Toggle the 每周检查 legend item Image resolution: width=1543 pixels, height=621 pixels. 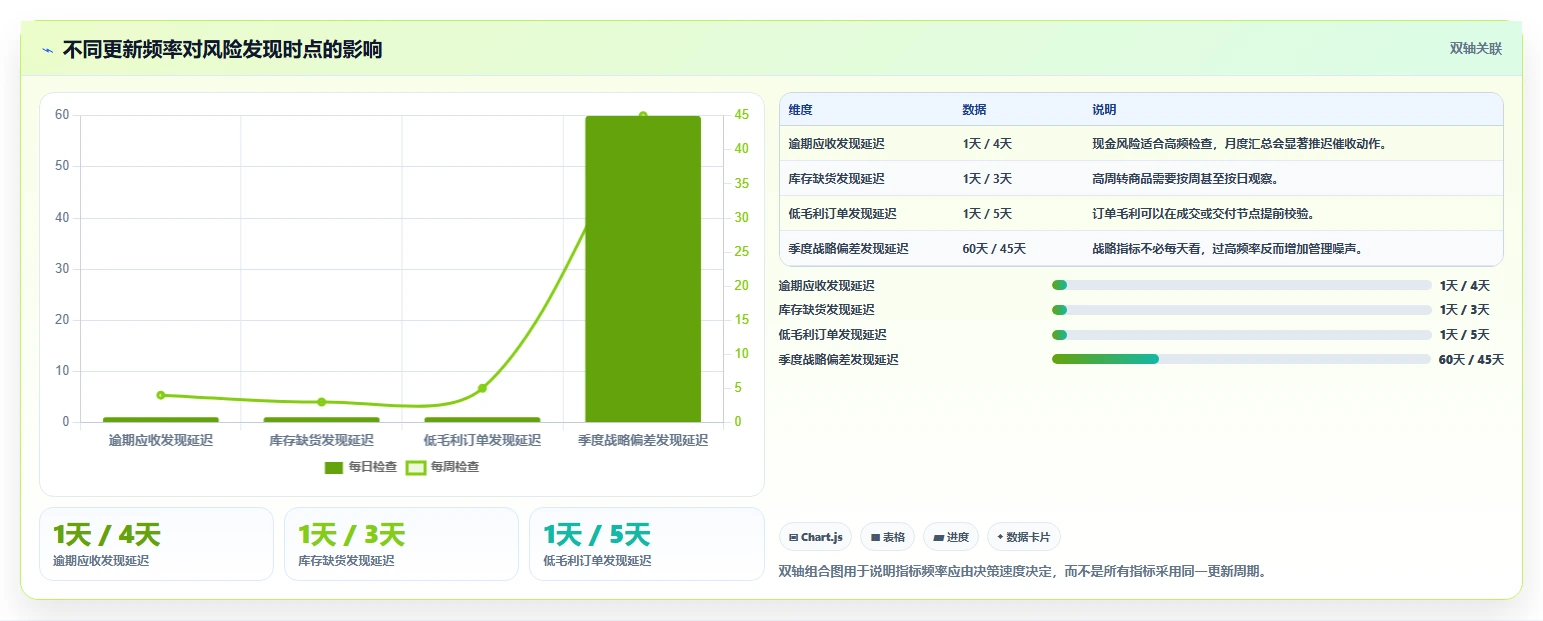click(x=442, y=467)
